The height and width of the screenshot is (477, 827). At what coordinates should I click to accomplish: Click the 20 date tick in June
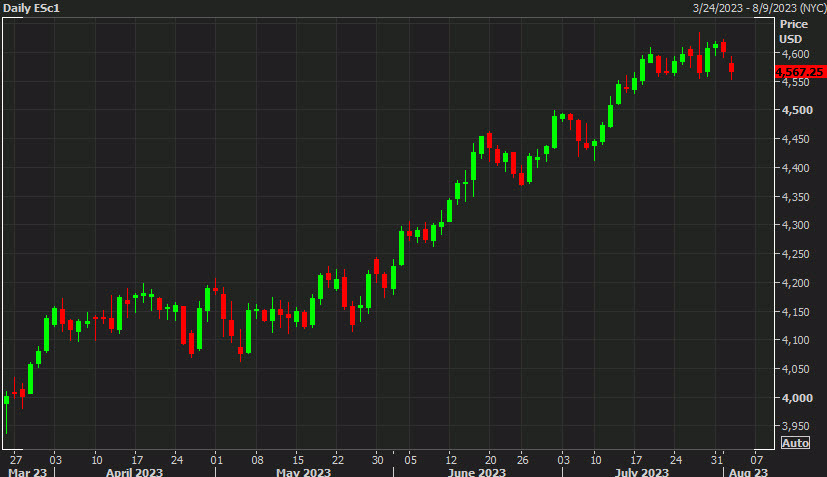tap(491, 460)
